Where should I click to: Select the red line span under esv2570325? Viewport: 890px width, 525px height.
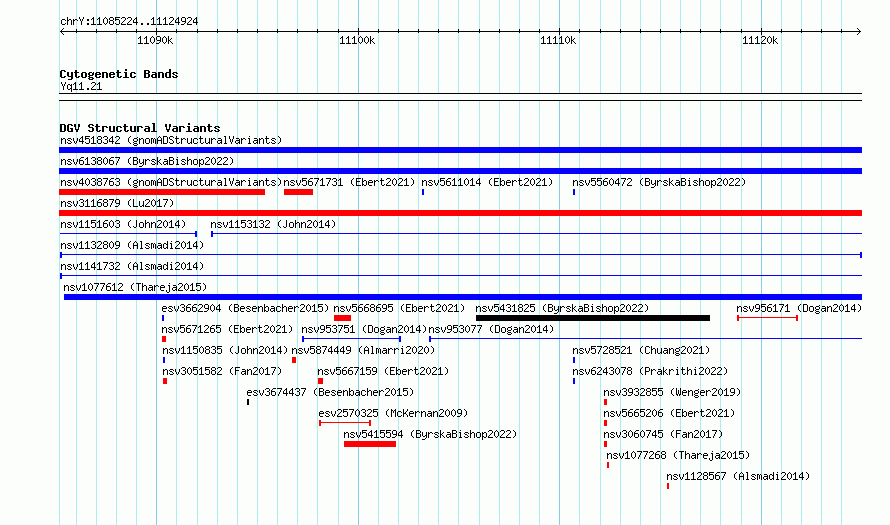click(345, 423)
